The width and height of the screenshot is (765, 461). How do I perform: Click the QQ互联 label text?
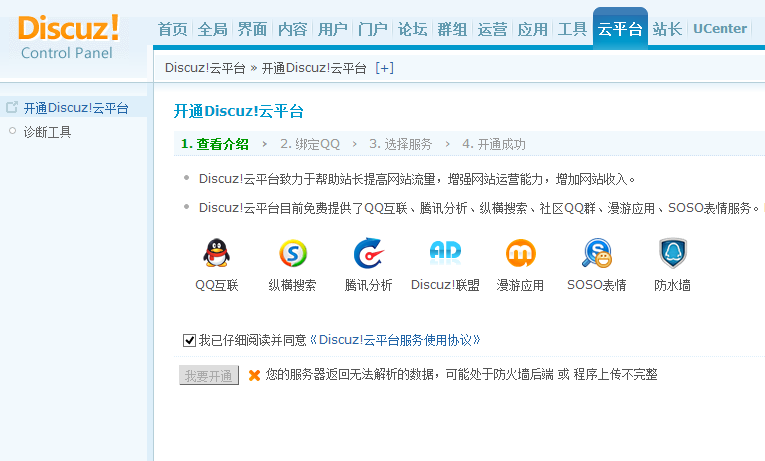[x=217, y=285]
